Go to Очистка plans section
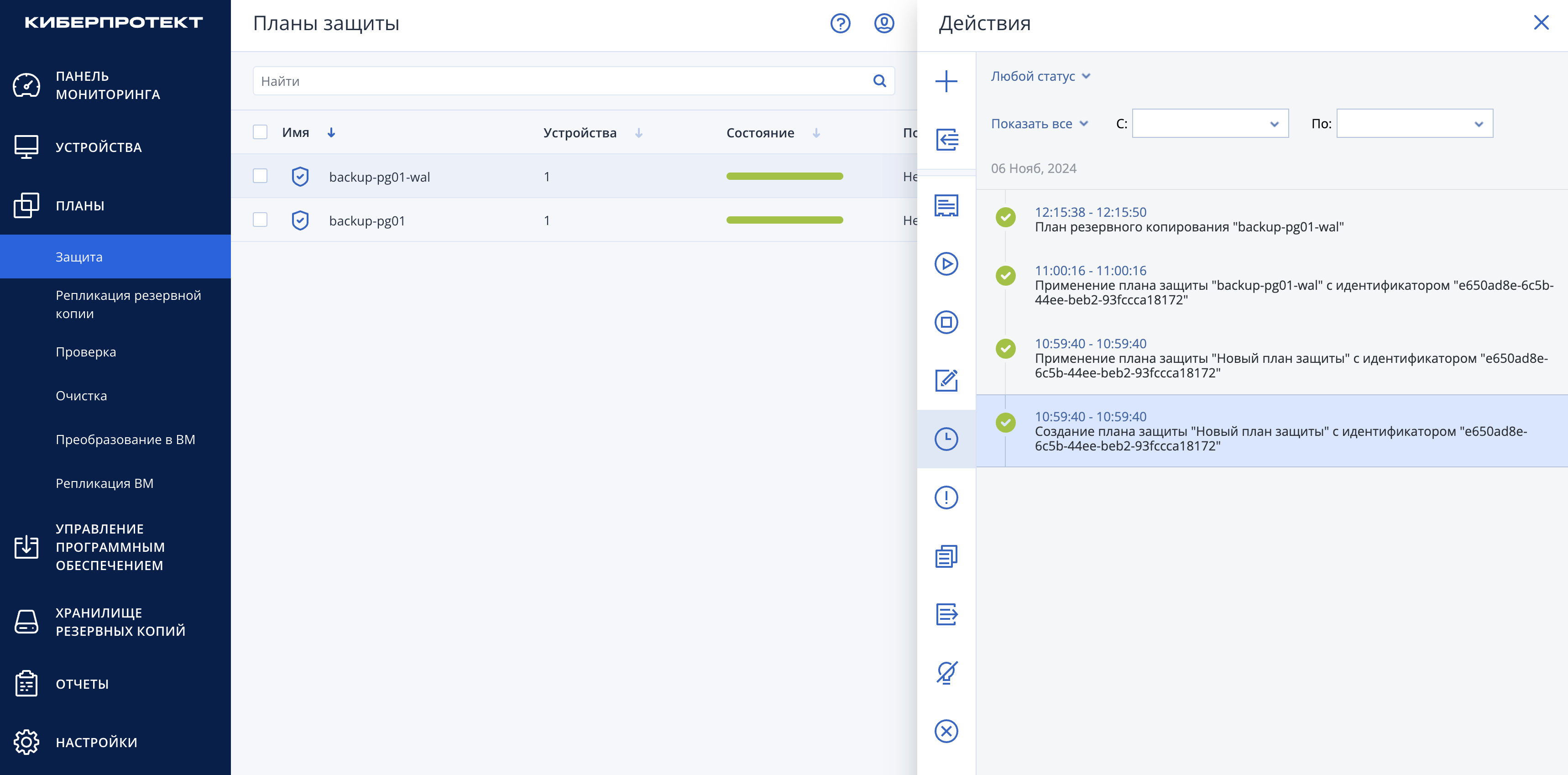Viewport: 1568px width, 775px height. coord(82,396)
